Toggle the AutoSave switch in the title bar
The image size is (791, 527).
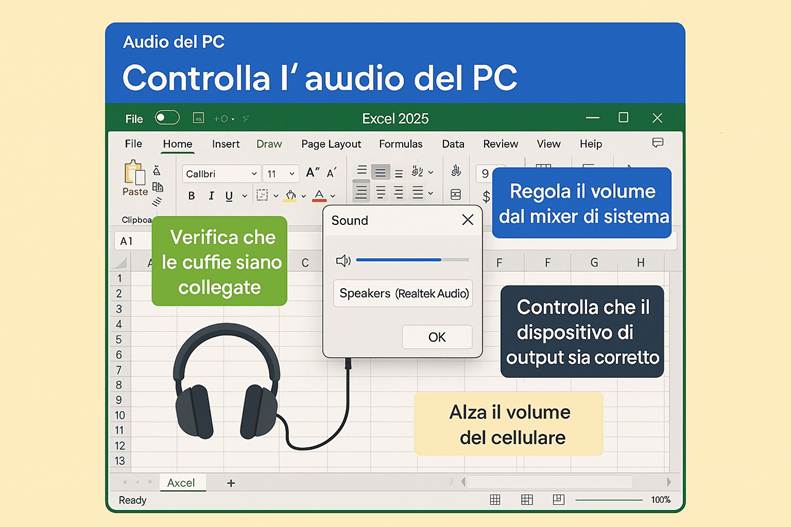point(167,118)
